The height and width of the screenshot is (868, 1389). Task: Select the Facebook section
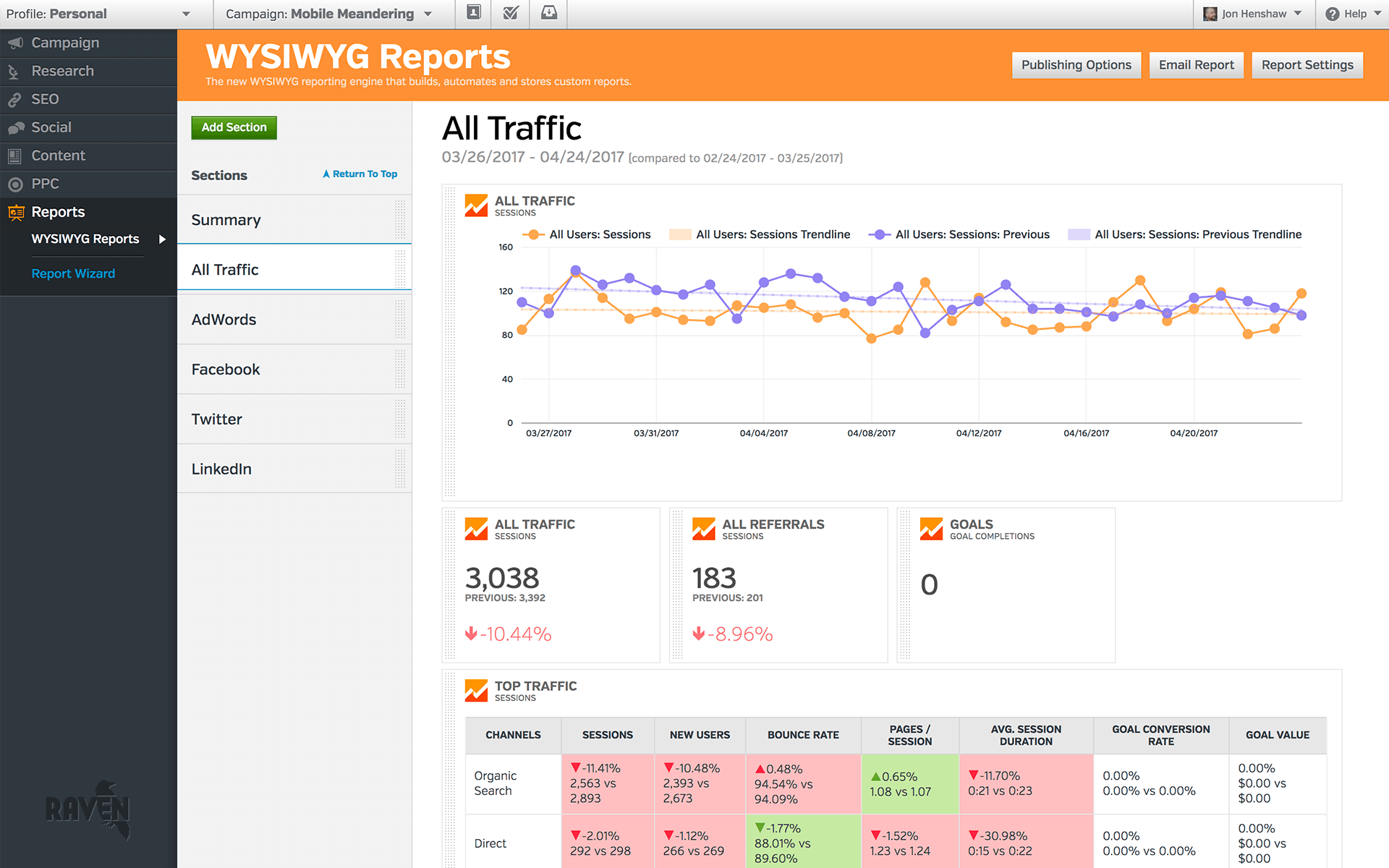click(x=294, y=370)
